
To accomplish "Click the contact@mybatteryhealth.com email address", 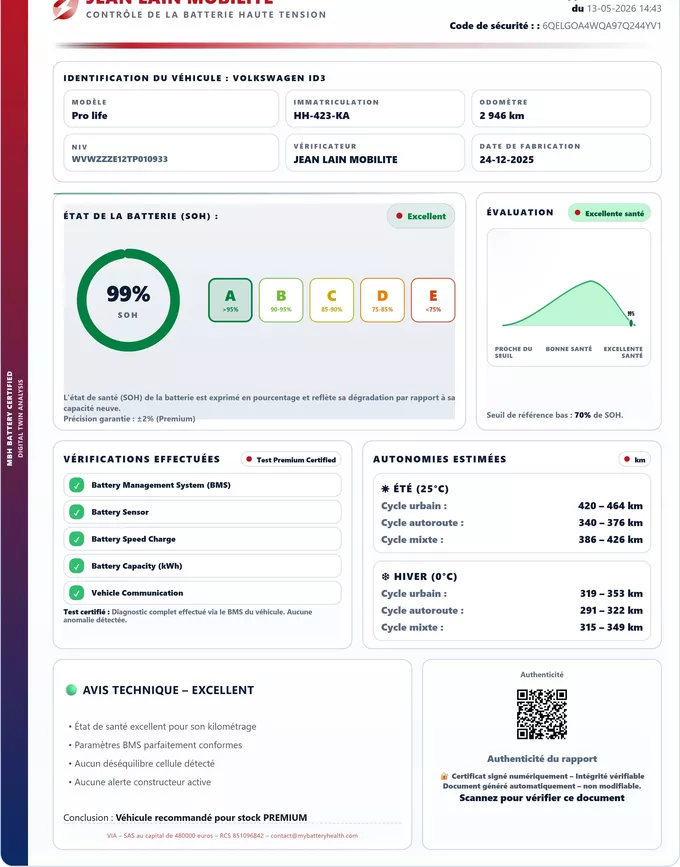I will coord(314,835).
